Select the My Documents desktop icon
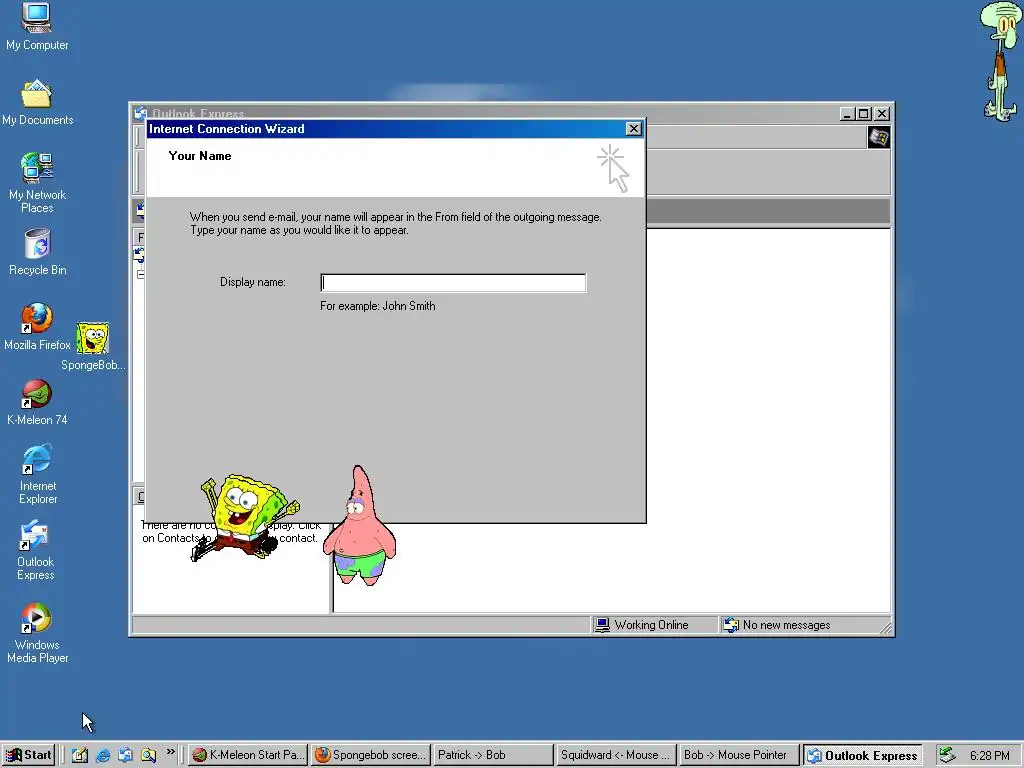The height and width of the screenshot is (768, 1024). point(37,103)
